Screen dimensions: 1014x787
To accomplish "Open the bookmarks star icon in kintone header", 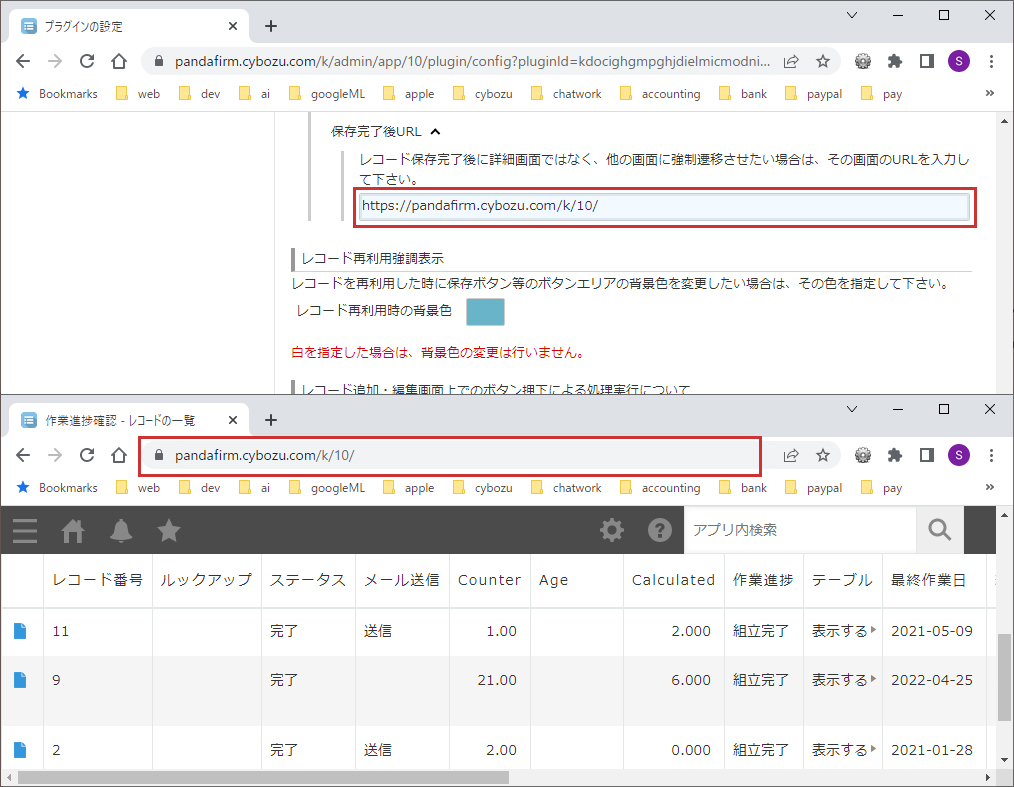I will coord(169,530).
